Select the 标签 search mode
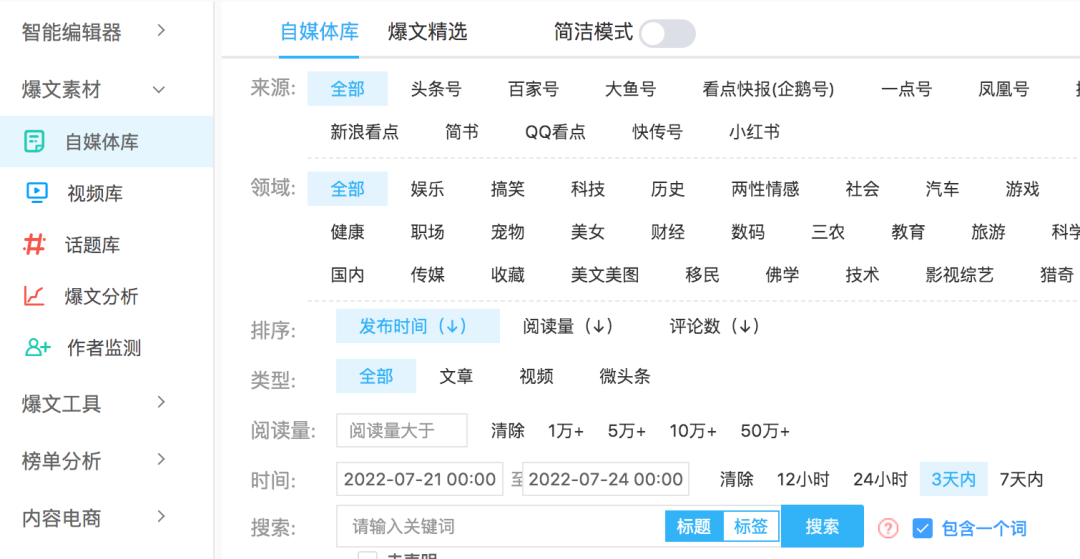 click(751, 527)
